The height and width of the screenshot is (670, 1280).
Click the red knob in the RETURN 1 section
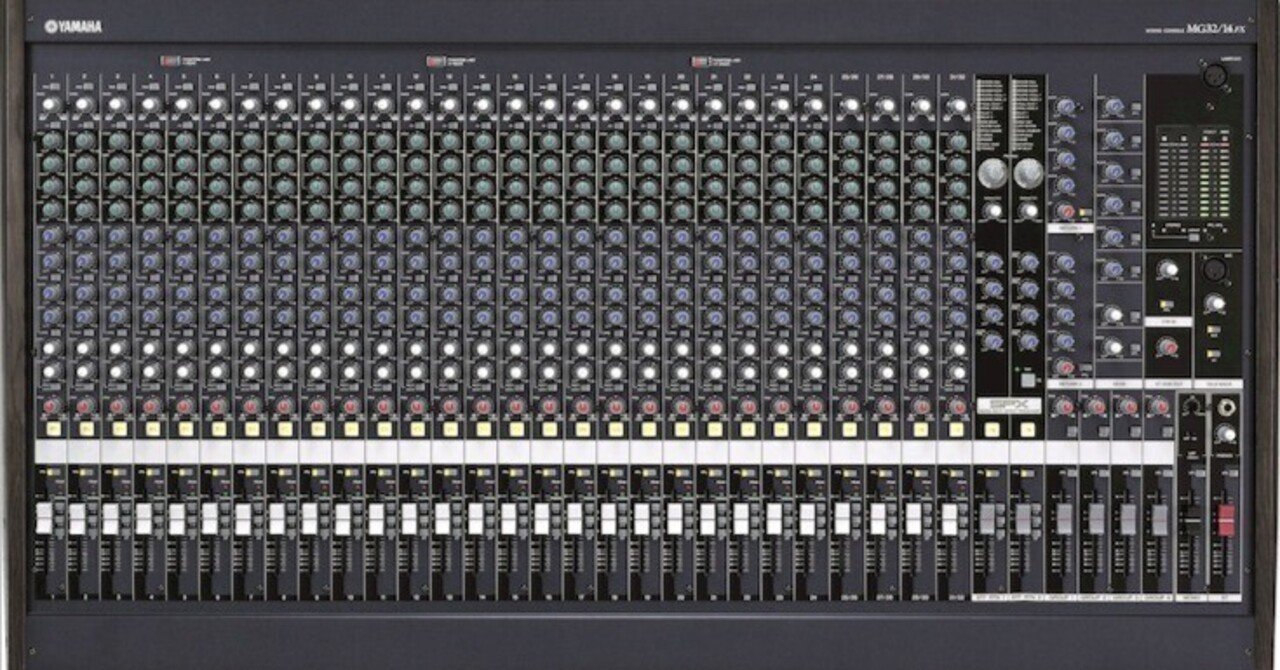[x=1065, y=212]
